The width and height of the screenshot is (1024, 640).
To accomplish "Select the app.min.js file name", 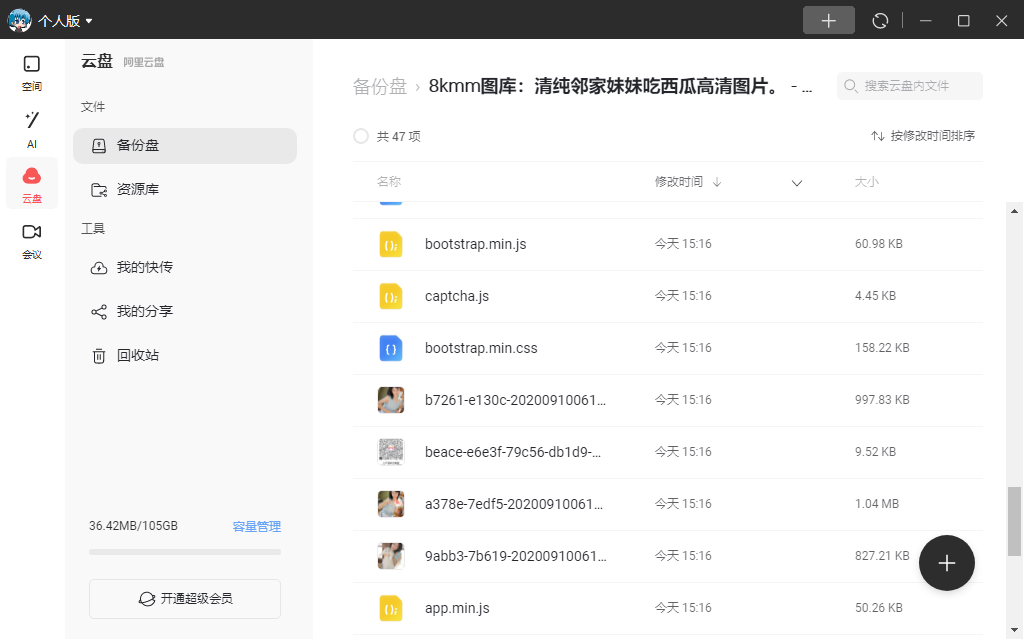I will 457,608.
